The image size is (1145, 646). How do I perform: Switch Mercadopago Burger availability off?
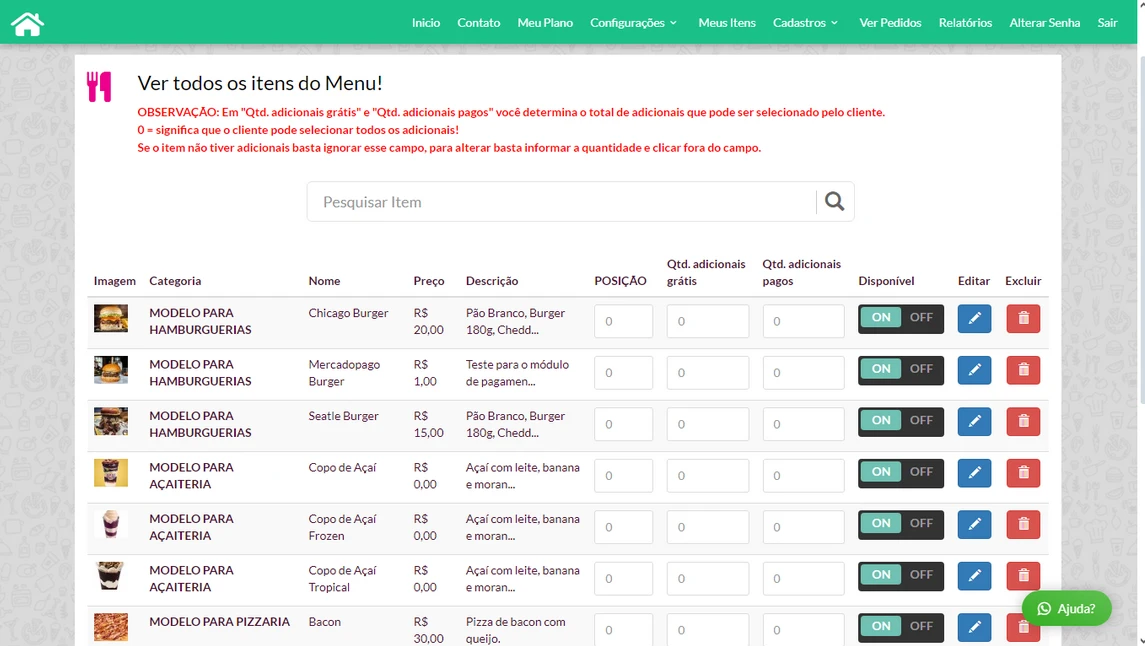[920, 370]
